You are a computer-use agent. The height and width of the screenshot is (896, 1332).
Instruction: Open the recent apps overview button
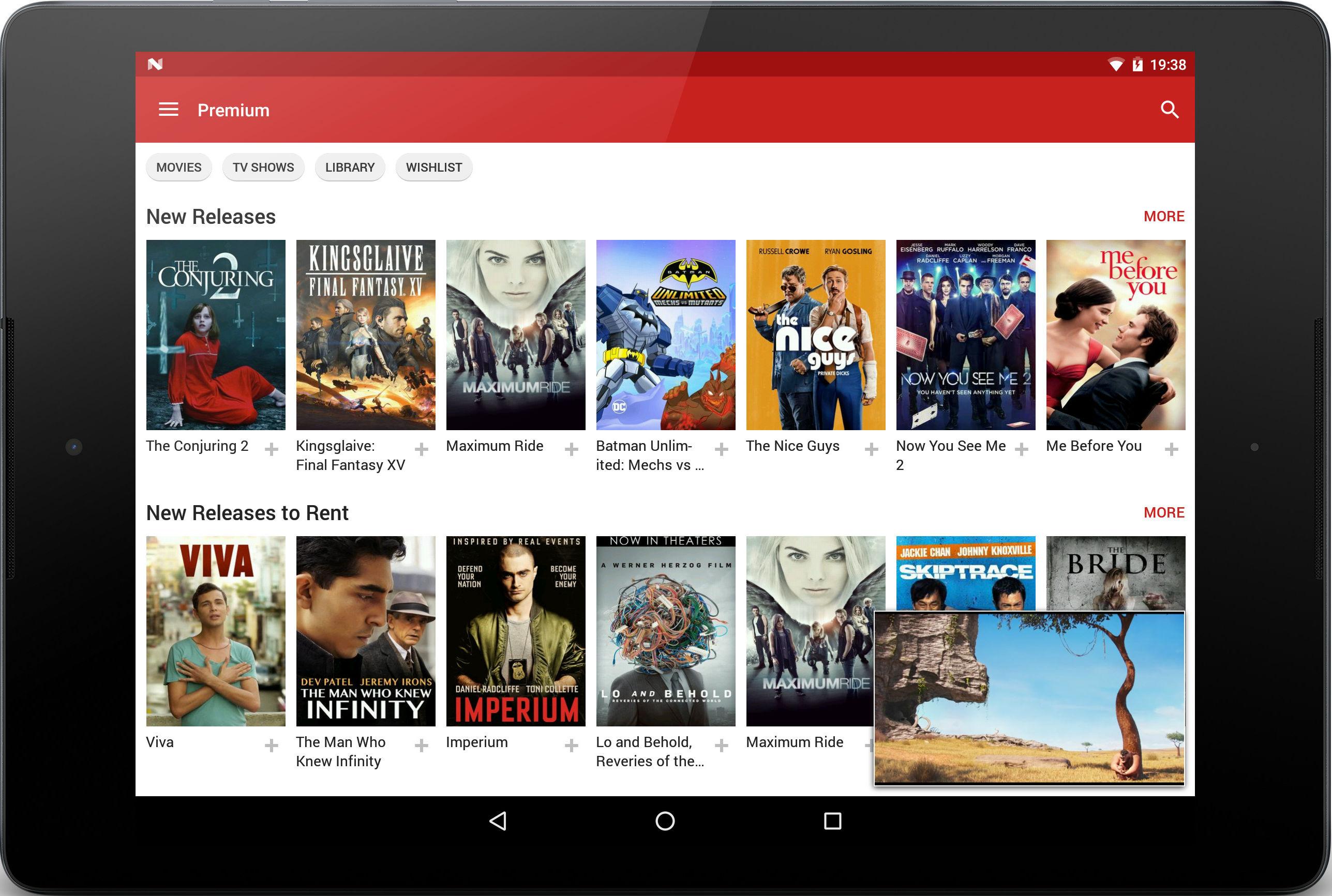pos(832,821)
